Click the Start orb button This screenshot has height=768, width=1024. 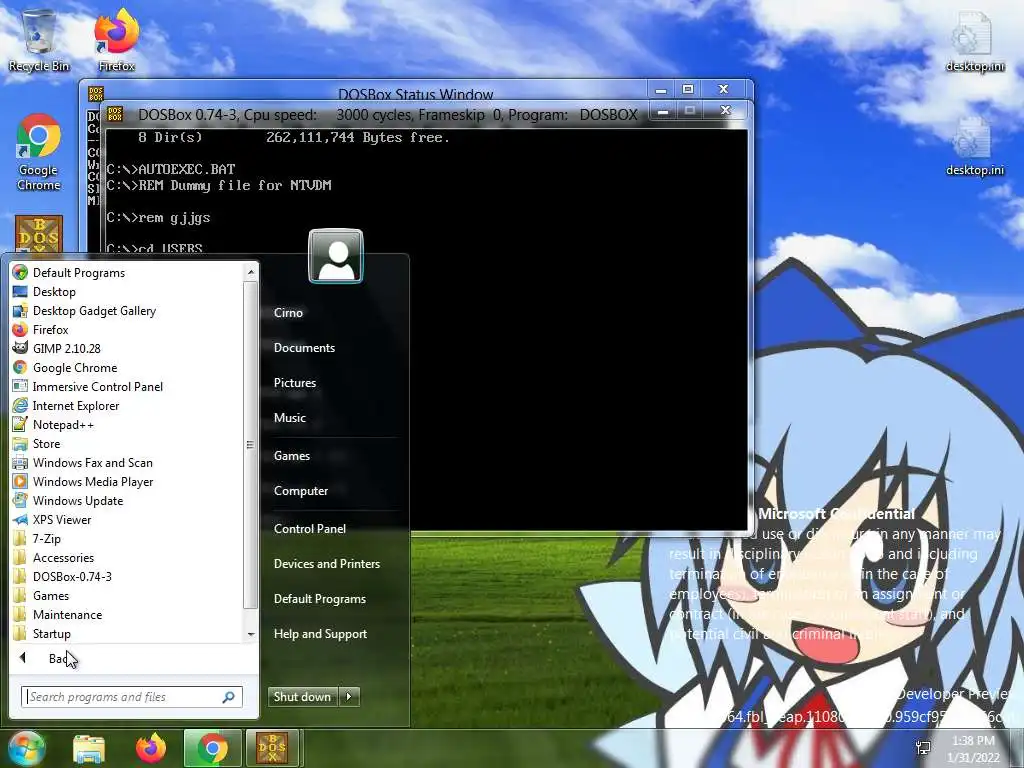click(x=25, y=748)
